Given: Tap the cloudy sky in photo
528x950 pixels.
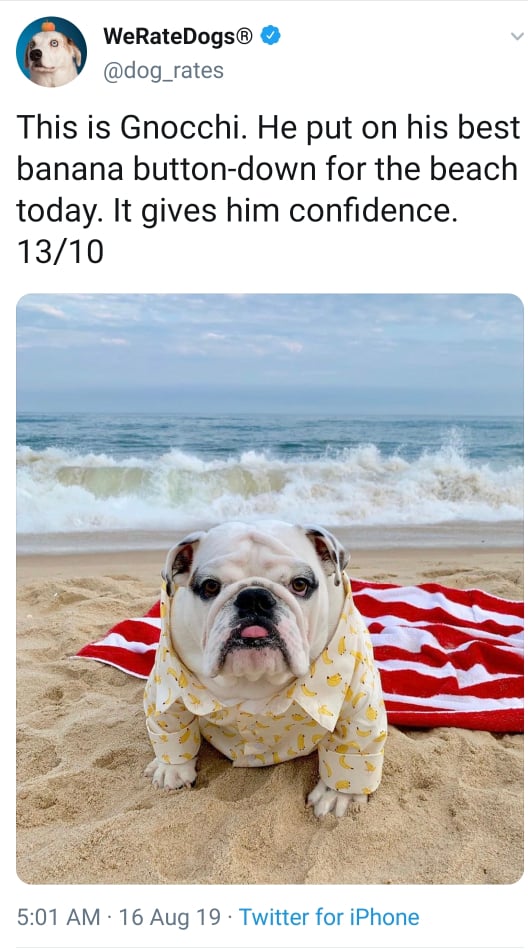Looking at the screenshot, I should 270,351.
